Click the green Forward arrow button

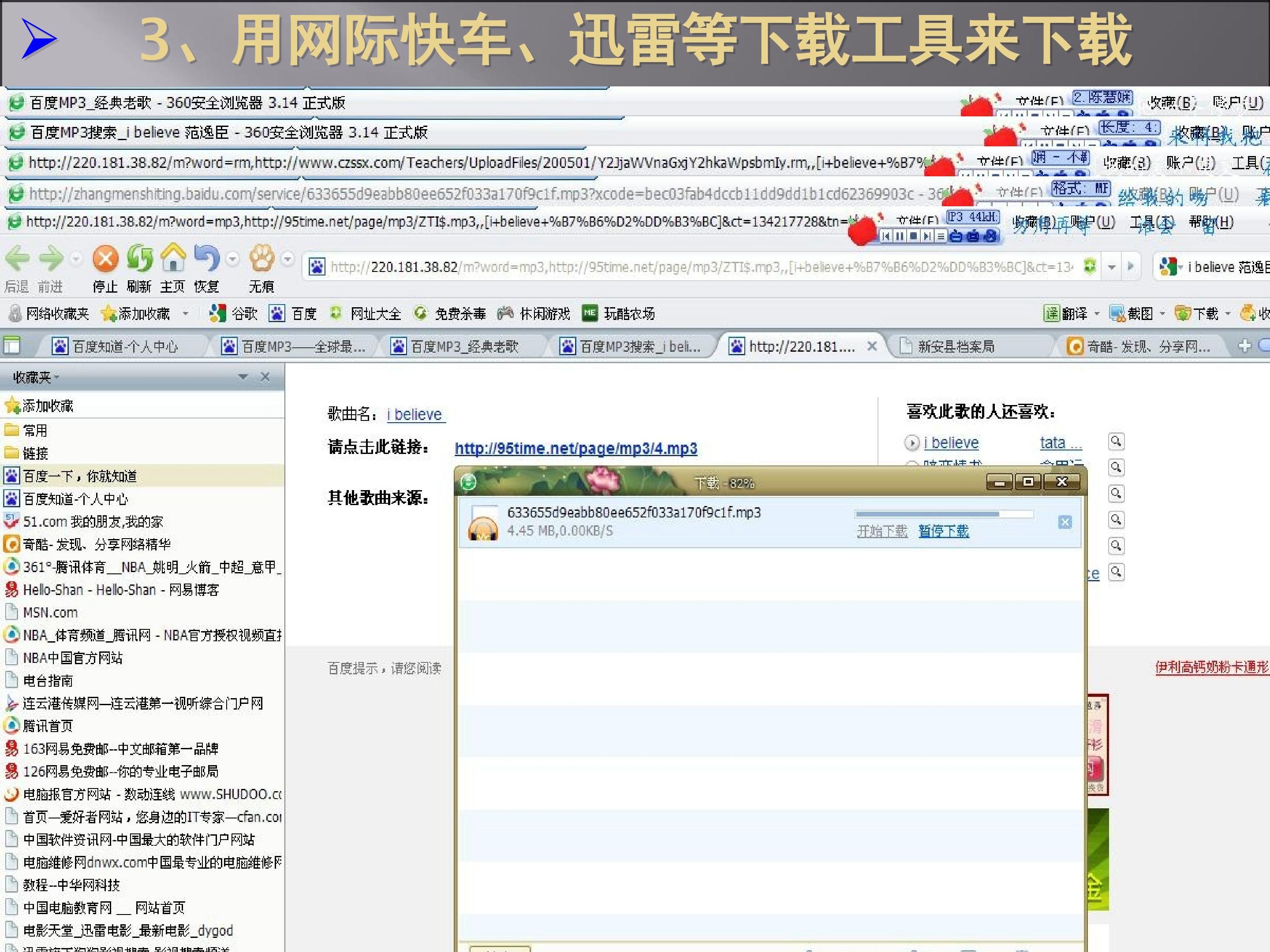coord(51,258)
